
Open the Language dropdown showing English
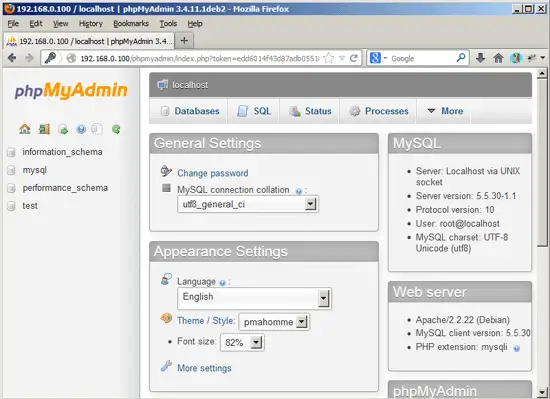[254, 298]
